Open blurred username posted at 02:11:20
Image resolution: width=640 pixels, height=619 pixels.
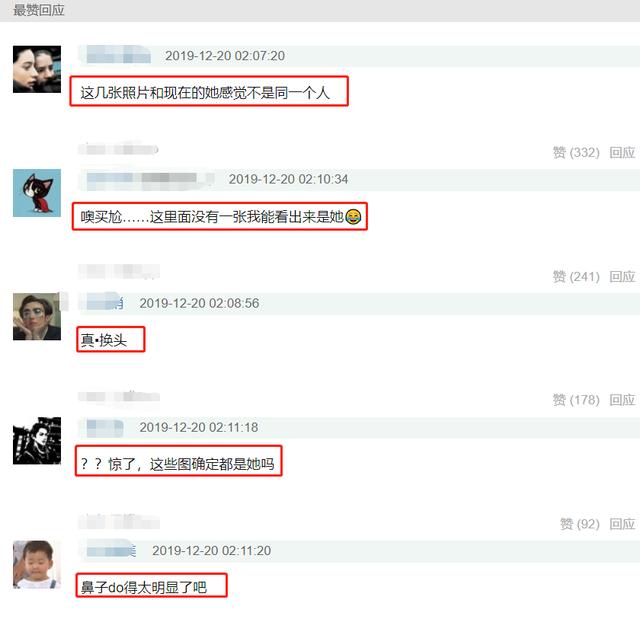coord(111,550)
